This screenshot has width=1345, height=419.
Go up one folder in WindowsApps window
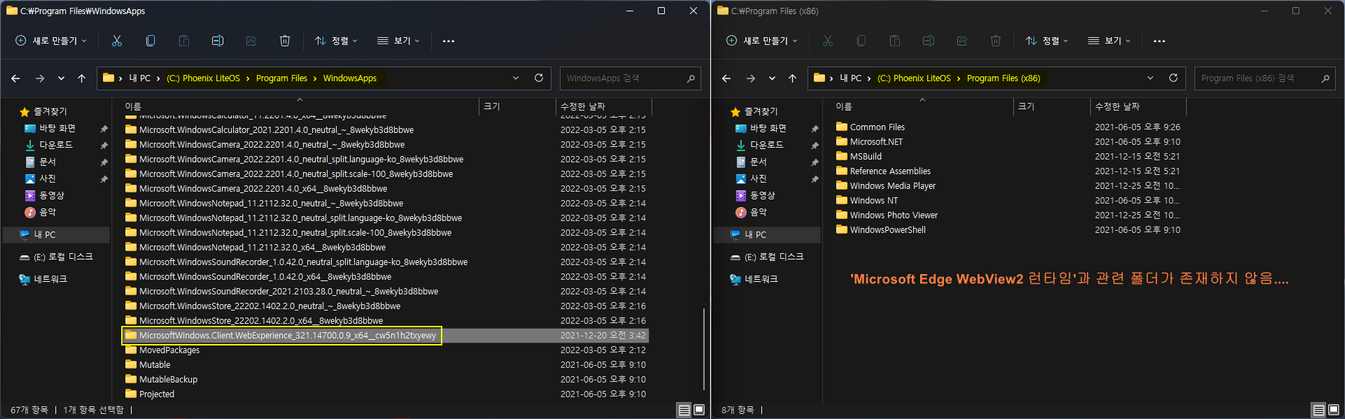pos(83,78)
